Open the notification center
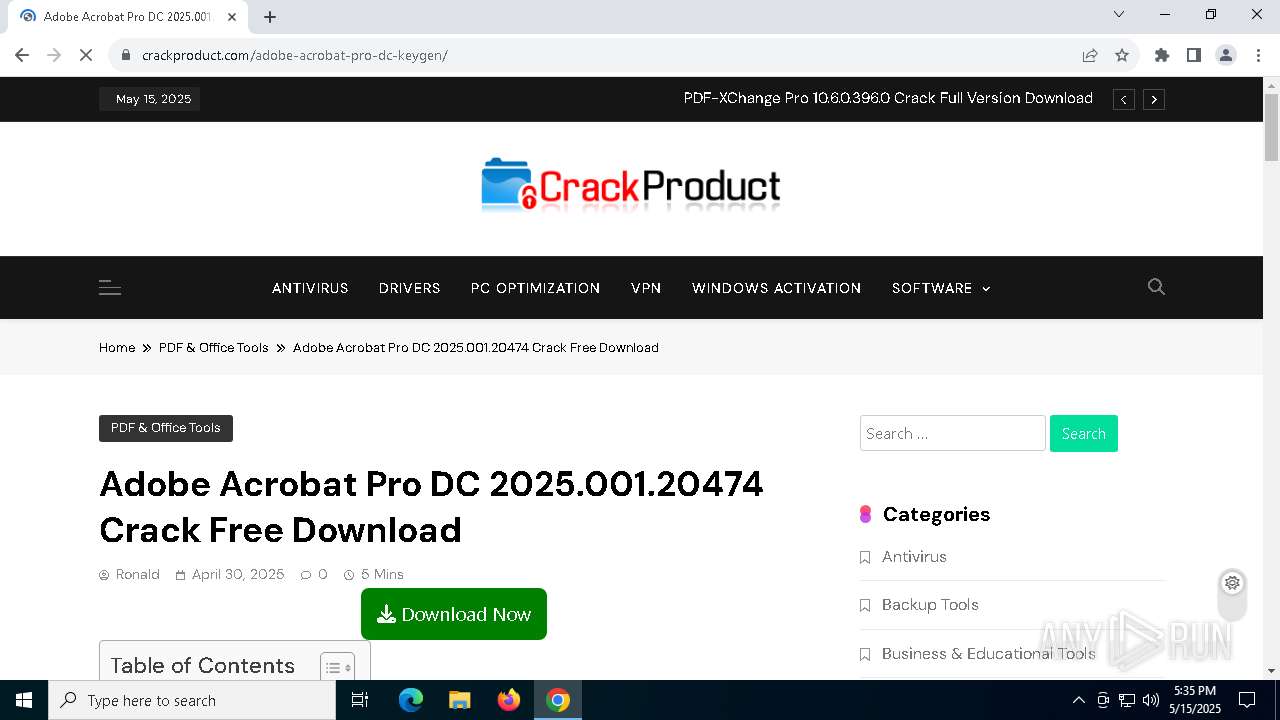 [1247, 700]
